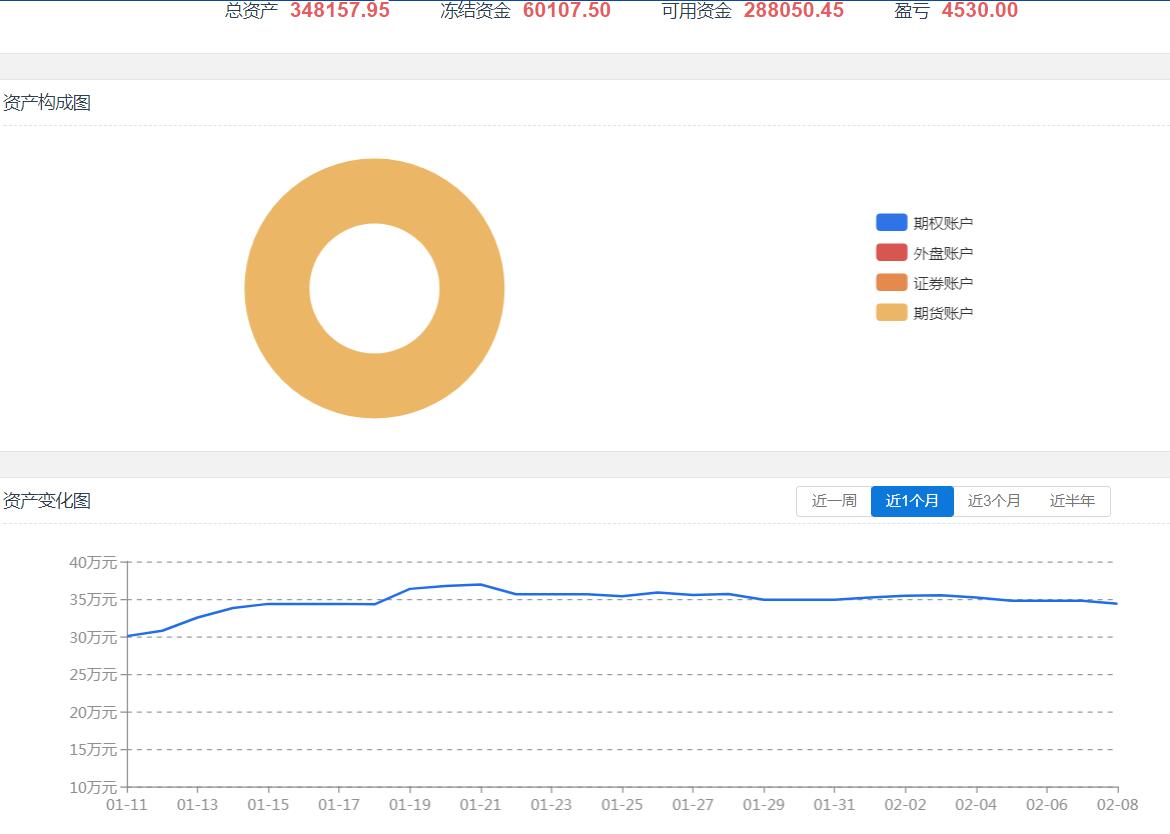Image resolution: width=1170 pixels, height=834 pixels.
Task: Select the 冻结资金 amount 60107.50
Action: click(x=566, y=11)
